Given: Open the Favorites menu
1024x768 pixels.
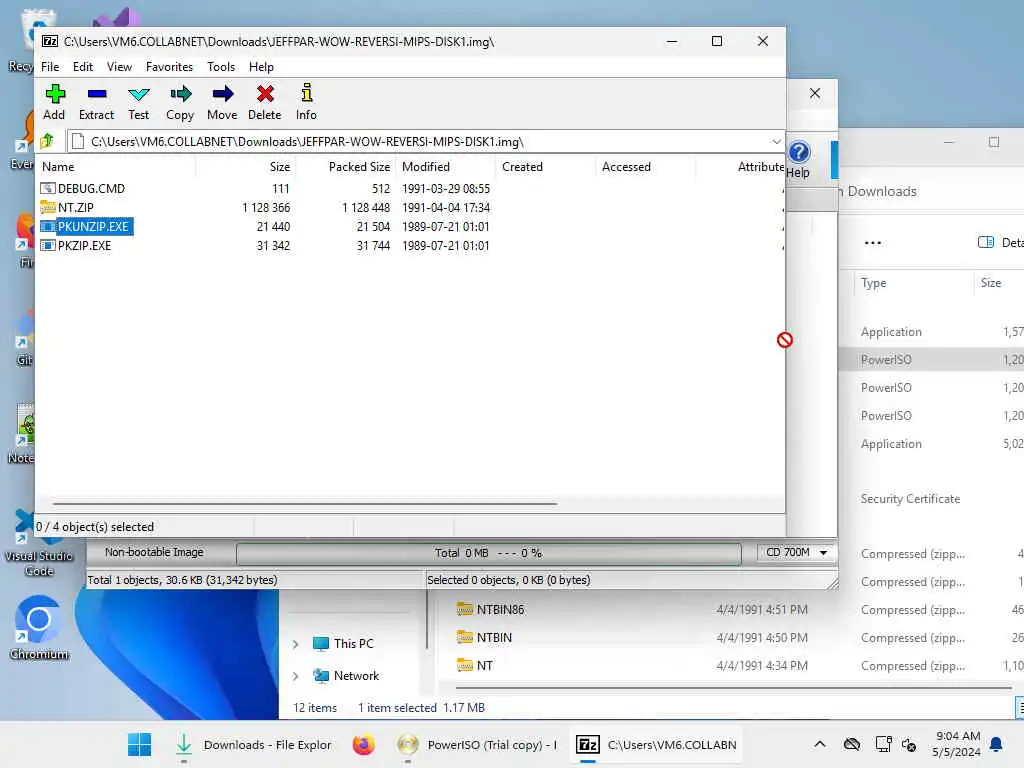Looking at the screenshot, I should coord(169,67).
